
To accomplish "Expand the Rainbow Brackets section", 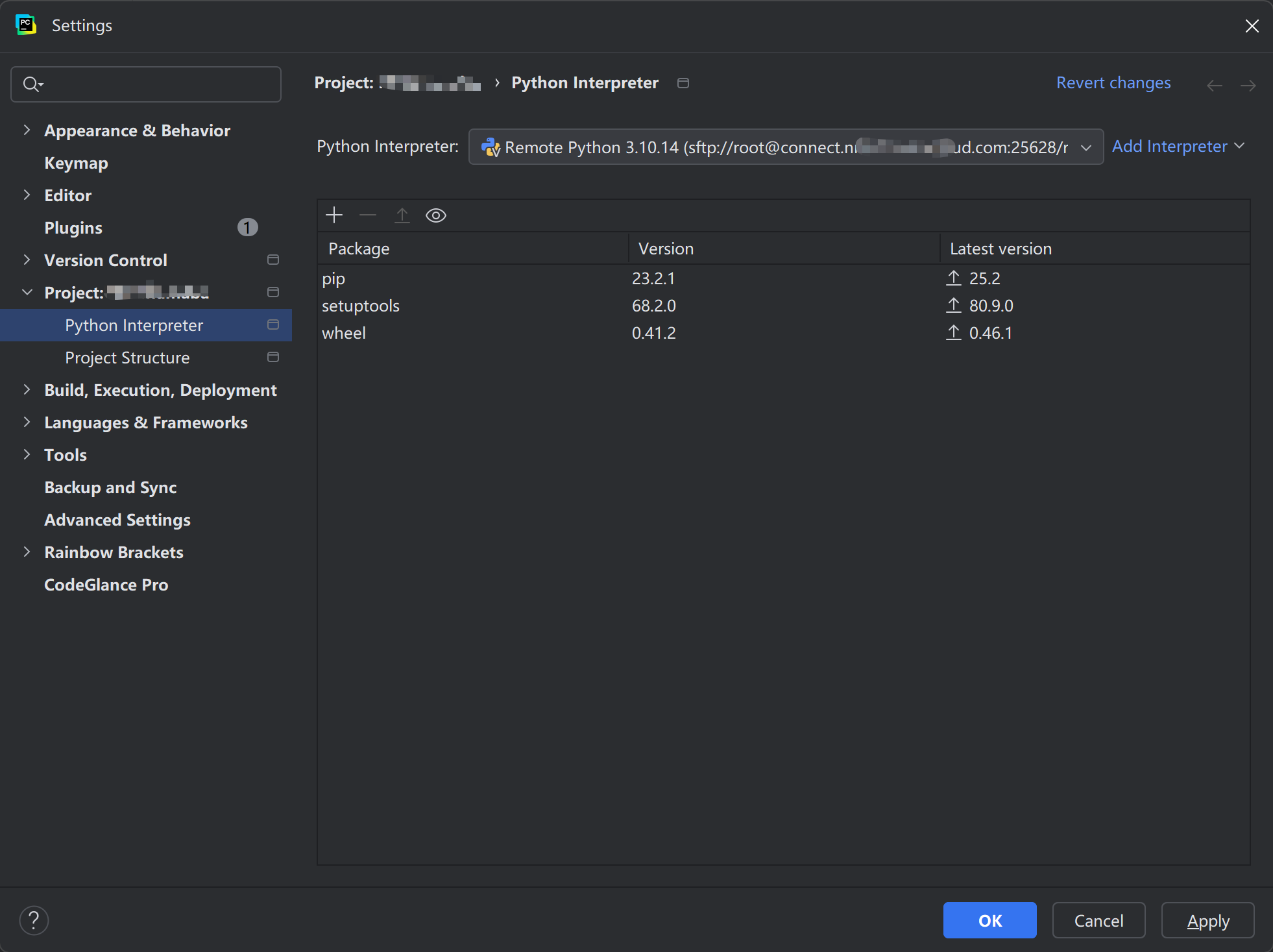I will point(27,552).
